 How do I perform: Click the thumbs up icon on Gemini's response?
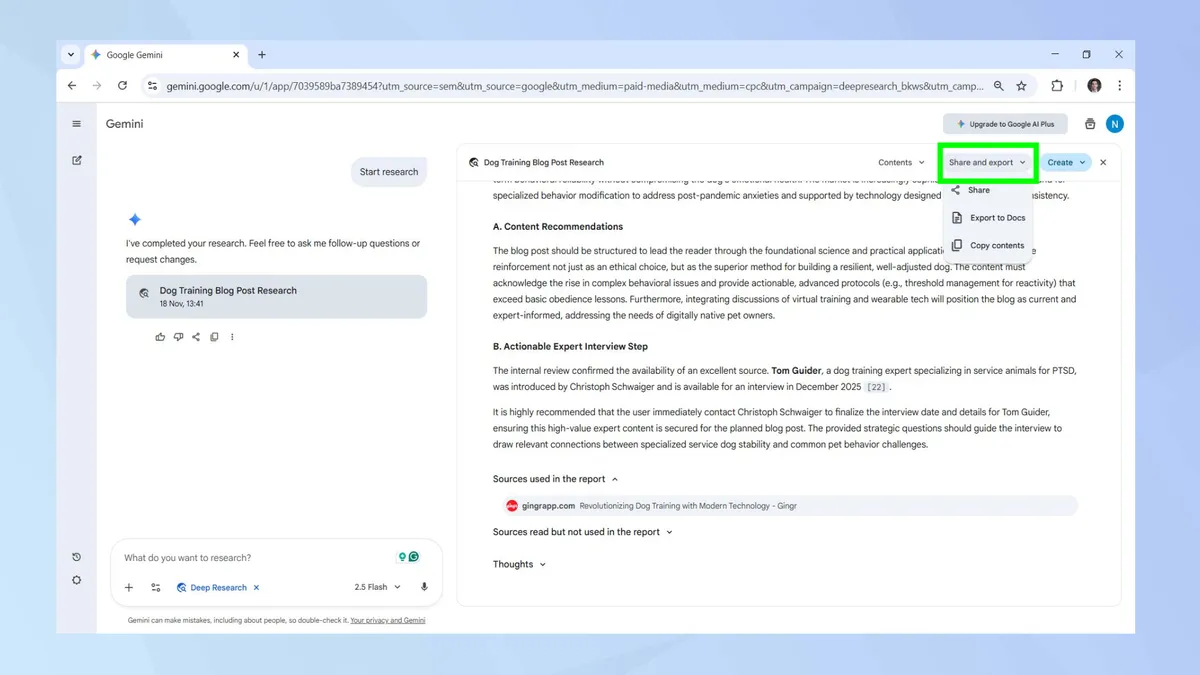tap(160, 337)
